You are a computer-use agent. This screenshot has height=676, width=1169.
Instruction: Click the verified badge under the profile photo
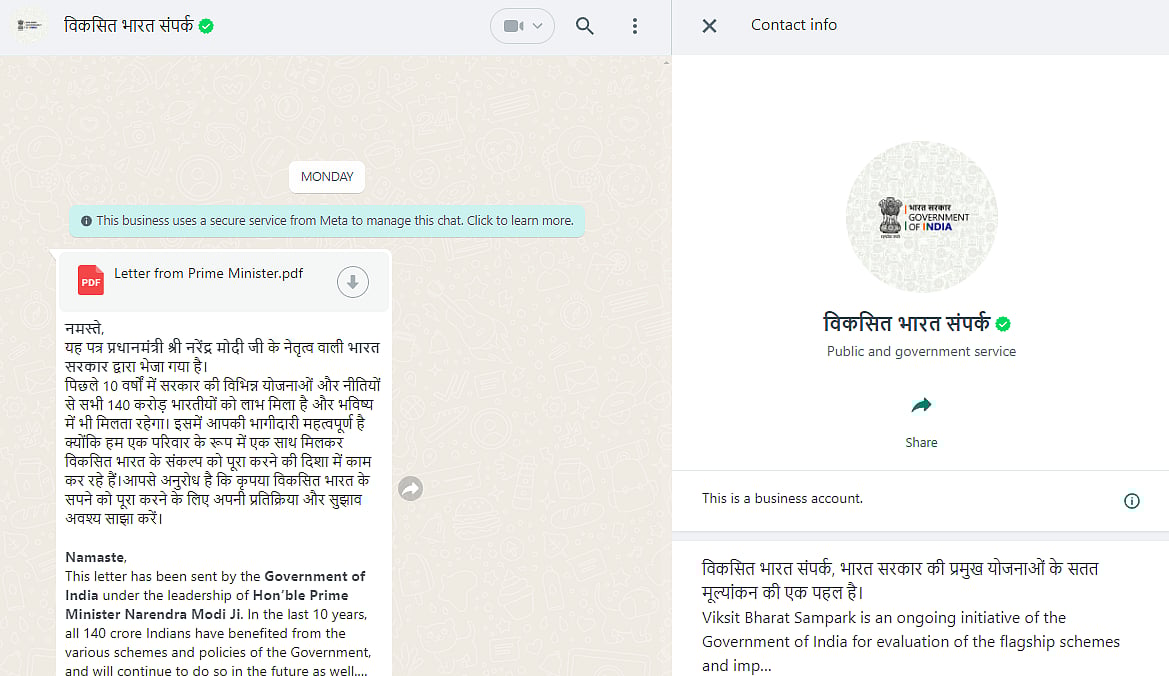[x=1003, y=323]
